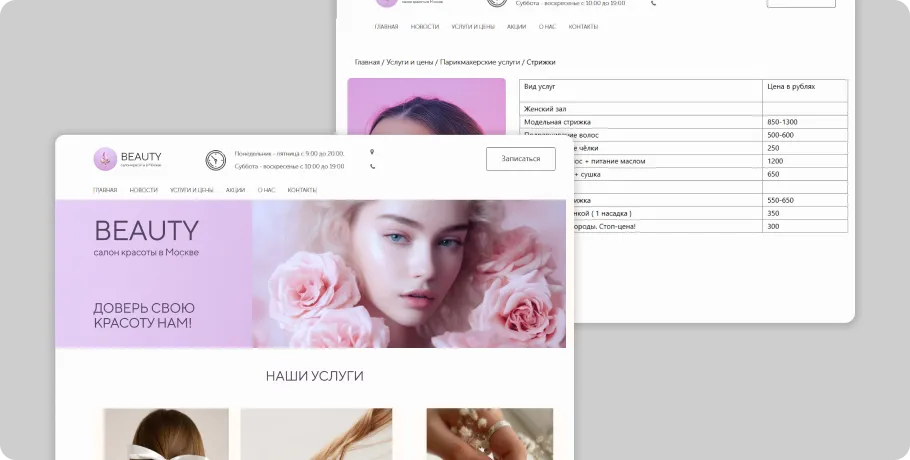Go to Контакты in the homepage navigation
The width and height of the screenshot is (910, 460).
[302, 190]
